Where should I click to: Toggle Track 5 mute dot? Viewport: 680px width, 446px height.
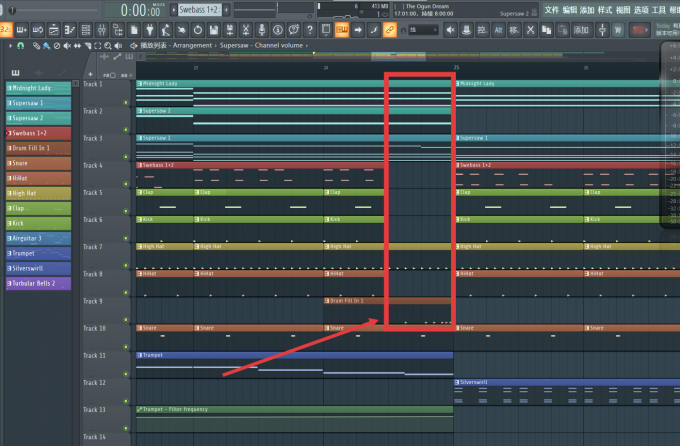[126, 211]
